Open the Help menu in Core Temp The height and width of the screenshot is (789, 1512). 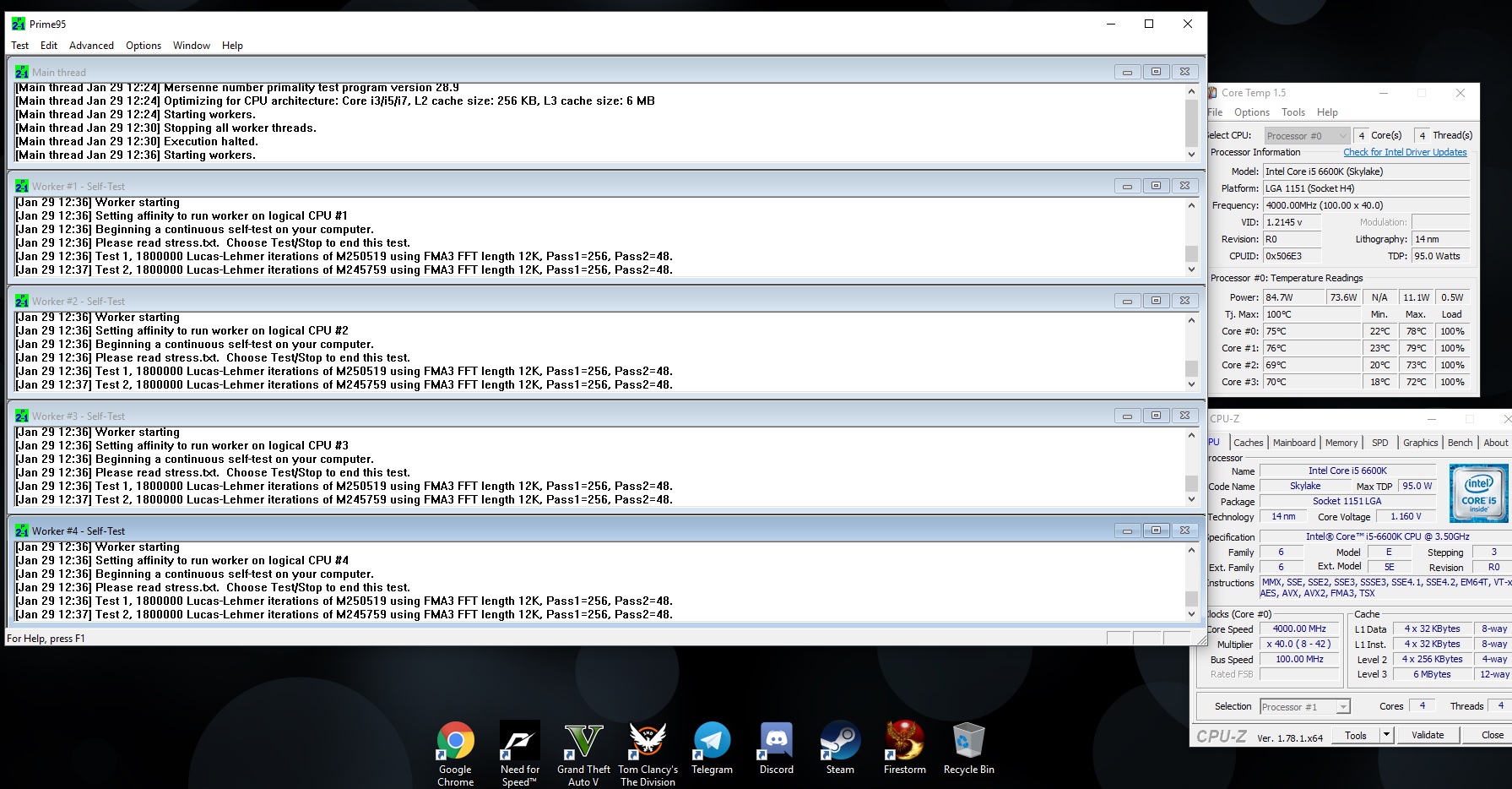tap(1327, 112)
